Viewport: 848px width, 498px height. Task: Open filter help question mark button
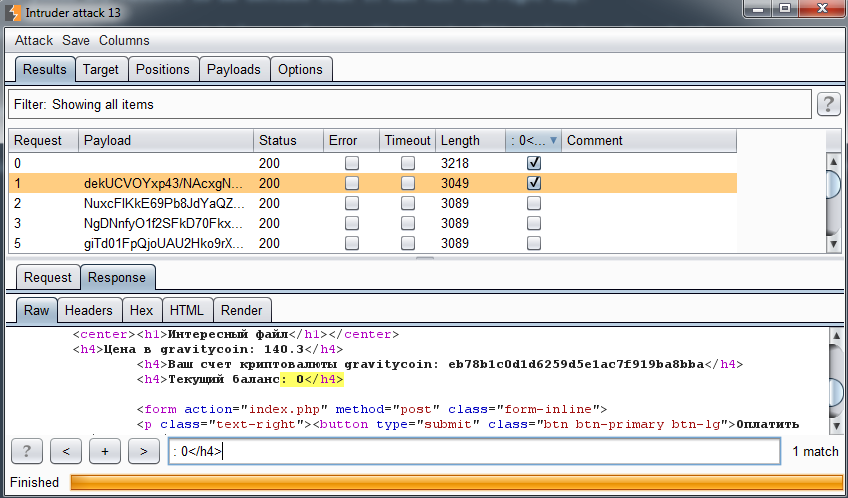click(x=829, y=104)
